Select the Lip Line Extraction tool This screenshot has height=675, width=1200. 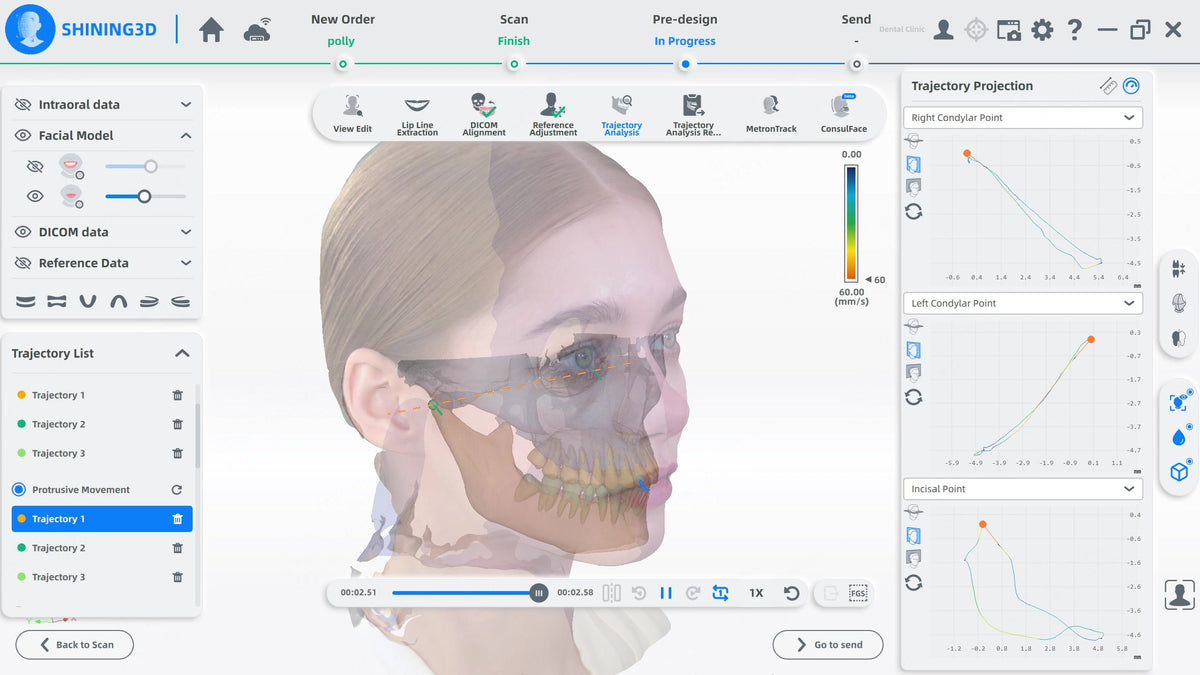(417, 114)
